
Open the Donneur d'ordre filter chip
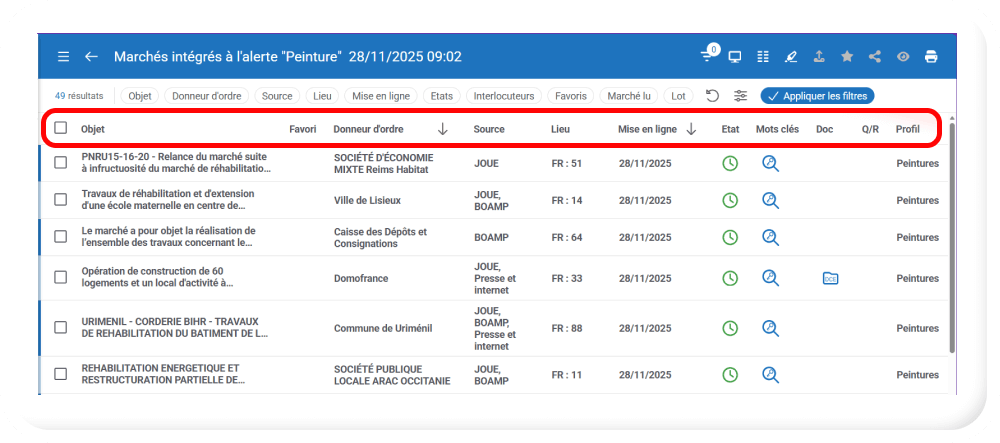205,96
